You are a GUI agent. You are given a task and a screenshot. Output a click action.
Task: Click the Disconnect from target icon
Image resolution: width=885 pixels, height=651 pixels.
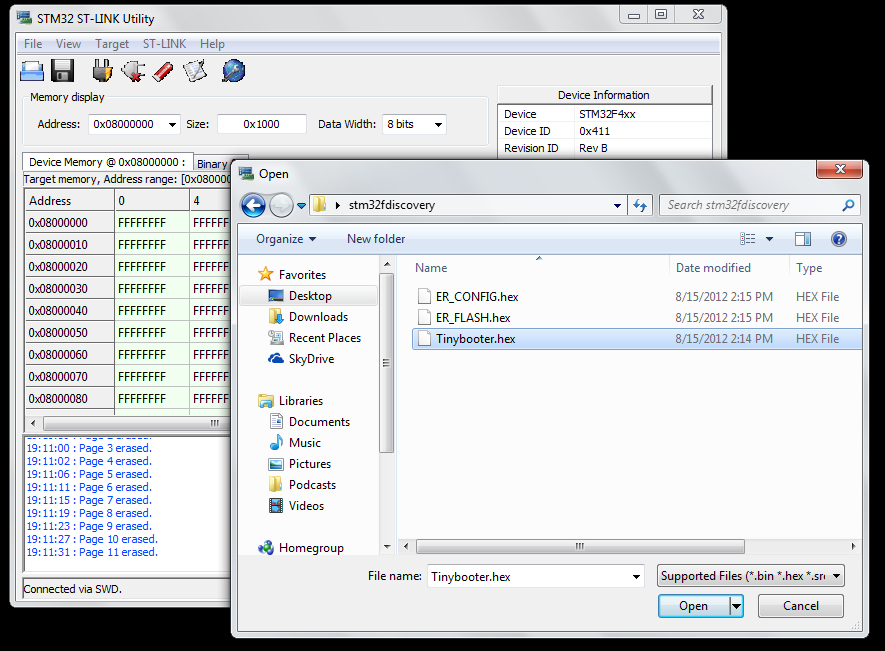[x=133, y=71]
